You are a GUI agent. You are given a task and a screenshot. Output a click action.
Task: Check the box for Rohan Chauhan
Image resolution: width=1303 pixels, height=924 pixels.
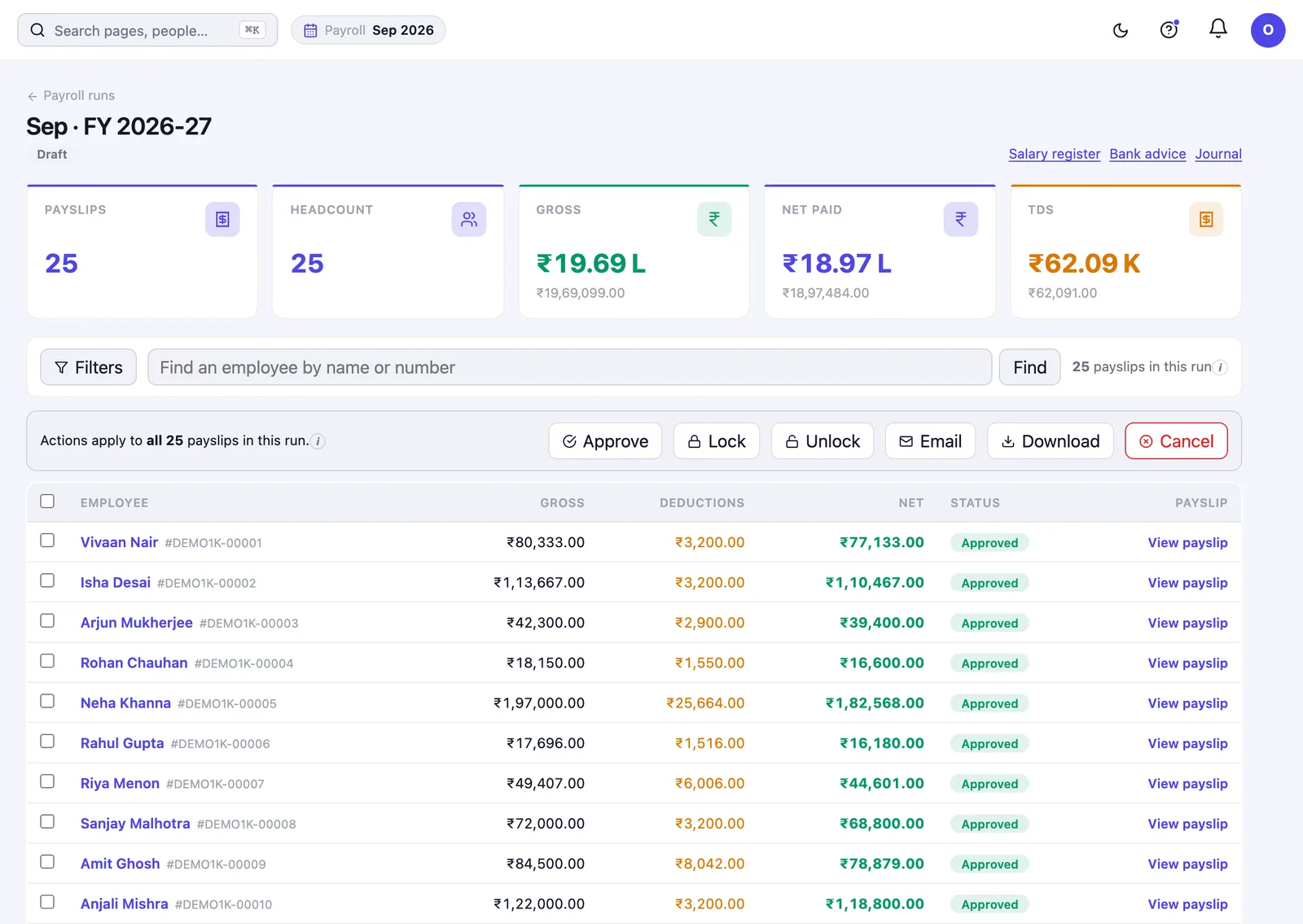(x=47, y=661)
